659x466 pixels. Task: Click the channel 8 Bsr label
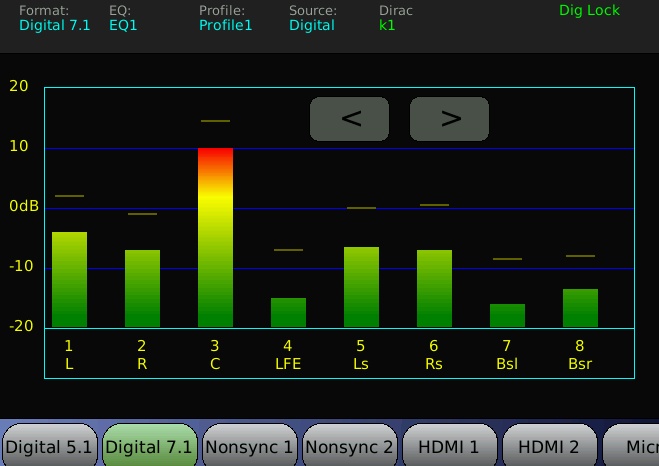(580, 355)
